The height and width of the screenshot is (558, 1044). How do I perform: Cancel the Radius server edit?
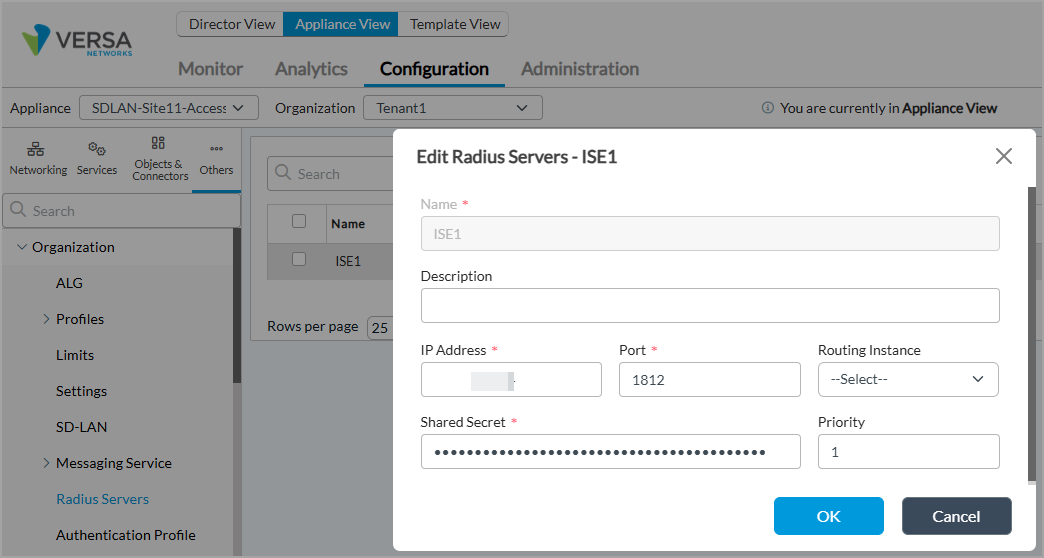[x=956, y=516]
